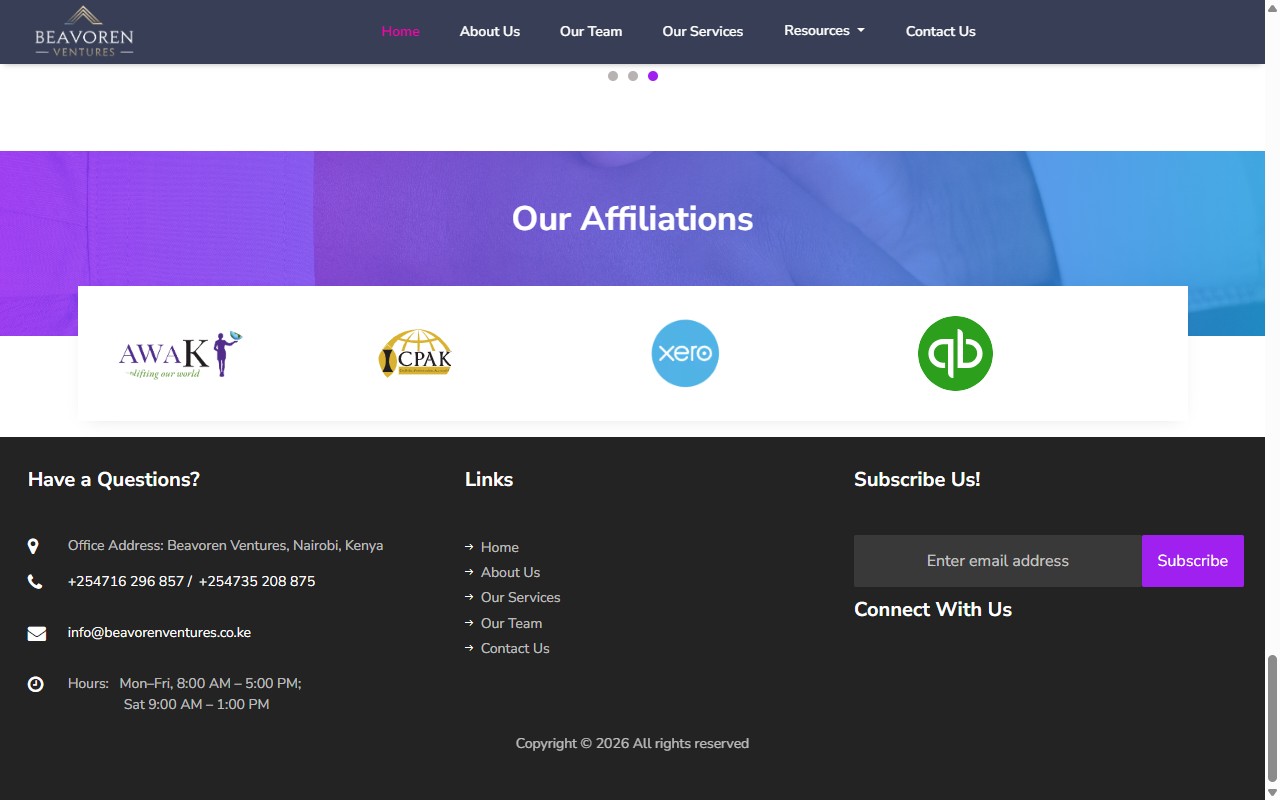
Task: Click the Subscribe Us! heading
Action: (917, 479)
